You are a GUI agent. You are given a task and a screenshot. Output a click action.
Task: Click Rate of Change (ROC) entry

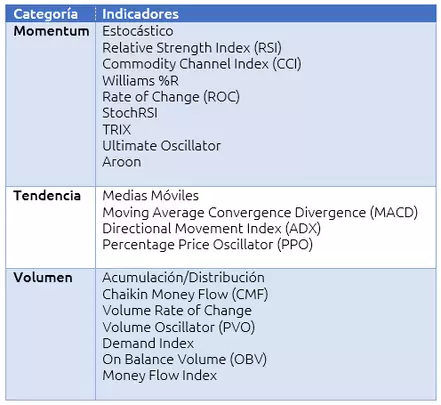[x=171, y=97]
